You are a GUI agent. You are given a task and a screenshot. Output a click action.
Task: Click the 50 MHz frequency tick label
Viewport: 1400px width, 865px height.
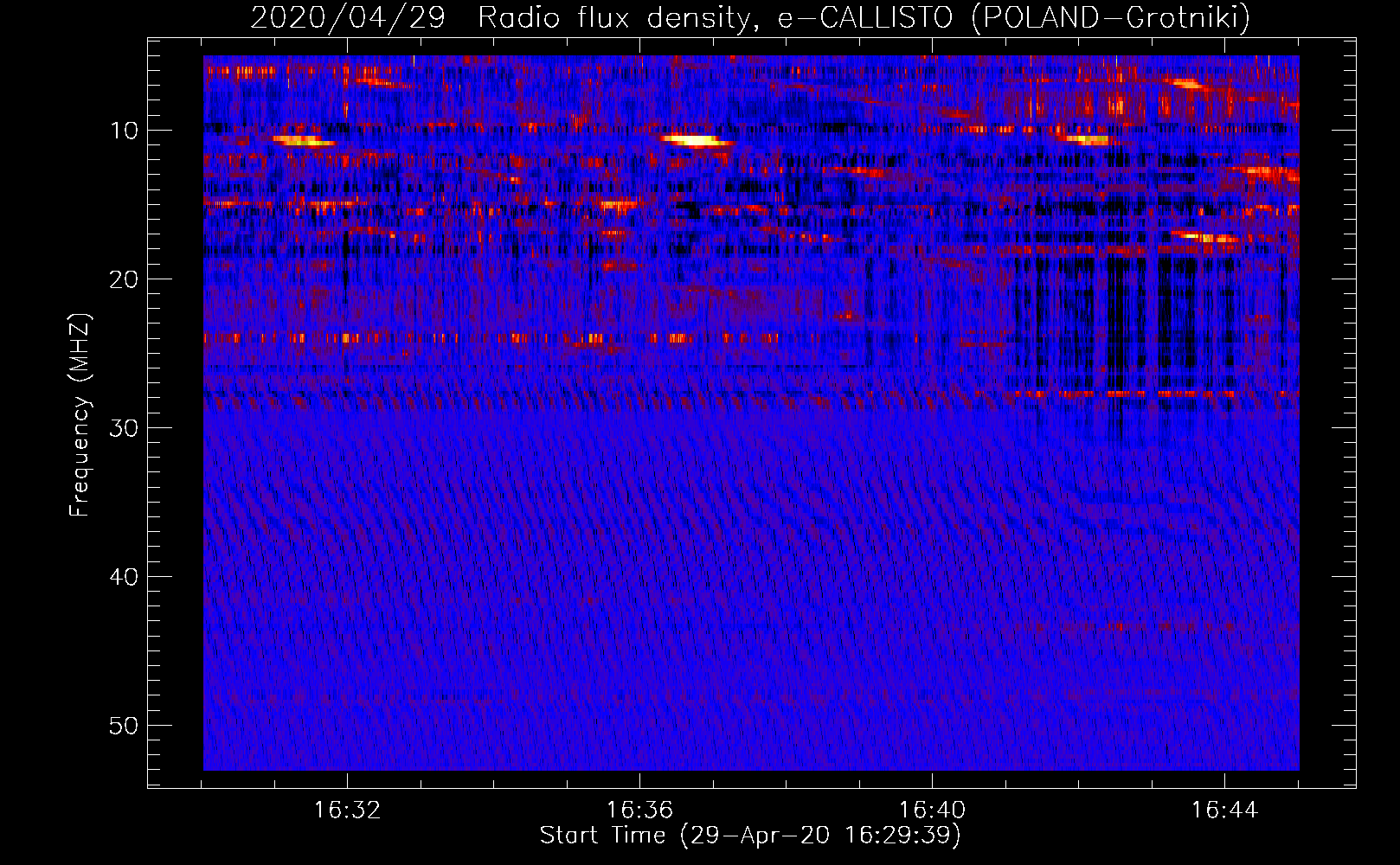(125, 726)
